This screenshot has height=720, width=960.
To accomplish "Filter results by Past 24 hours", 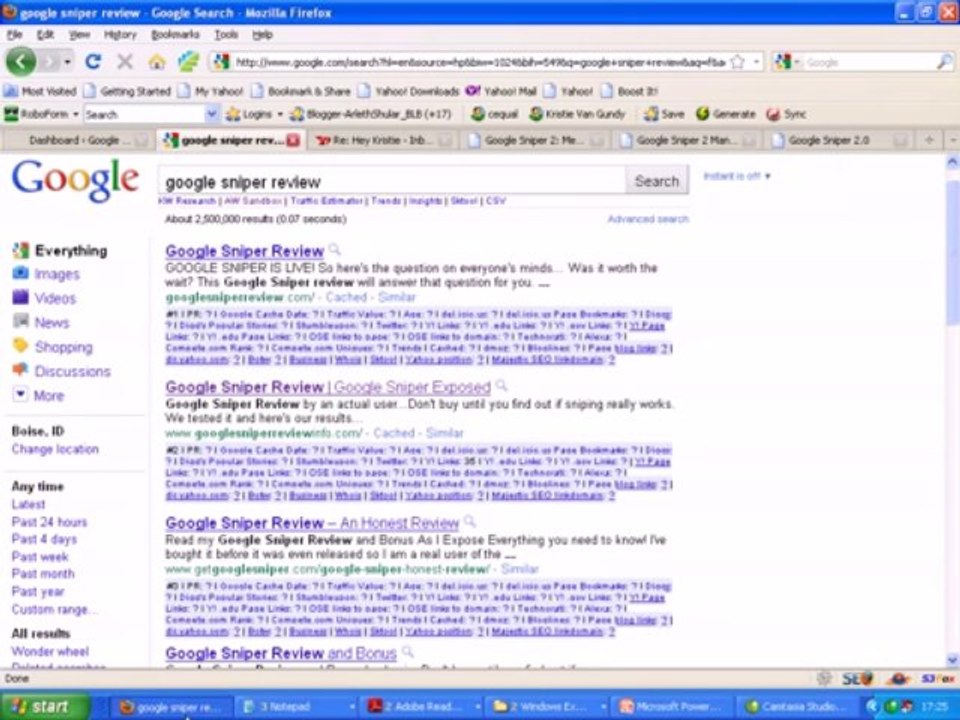I will pos(50,522).
